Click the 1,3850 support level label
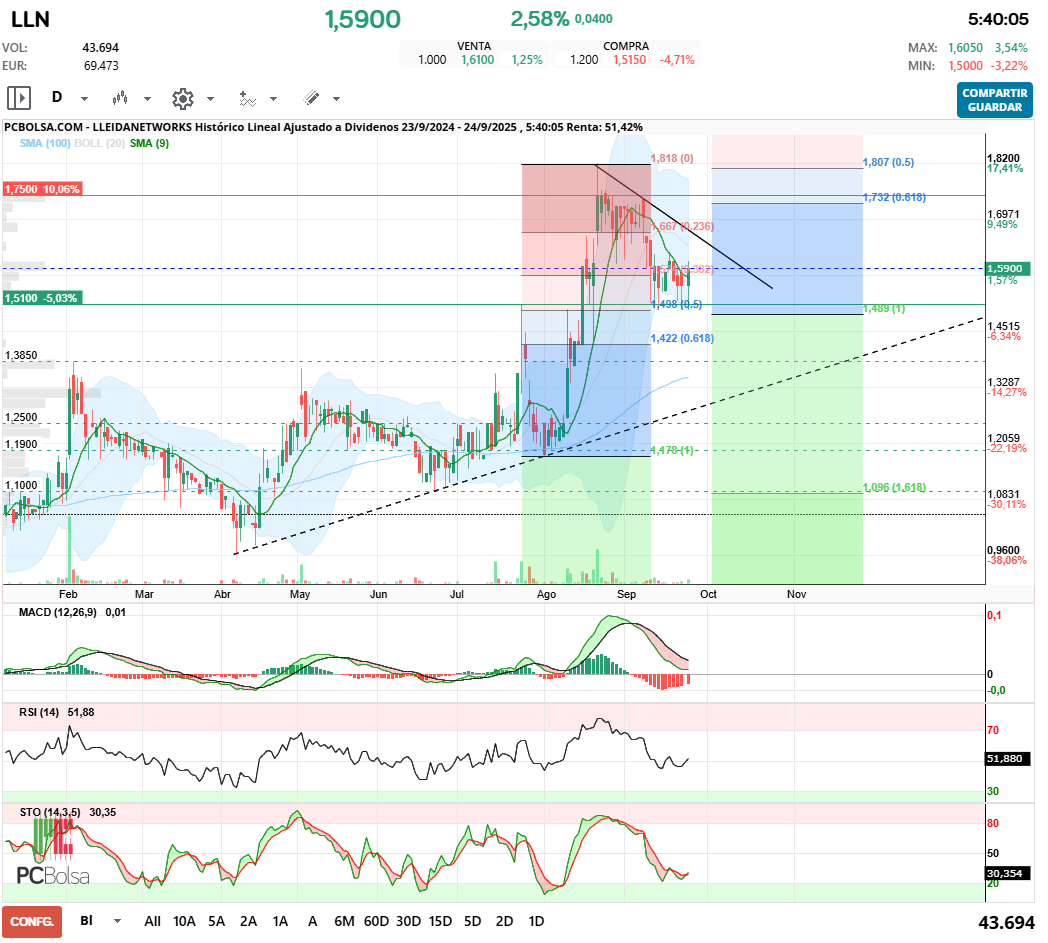Viewport: 1048px width, 943px height. (x=21, y=356)
